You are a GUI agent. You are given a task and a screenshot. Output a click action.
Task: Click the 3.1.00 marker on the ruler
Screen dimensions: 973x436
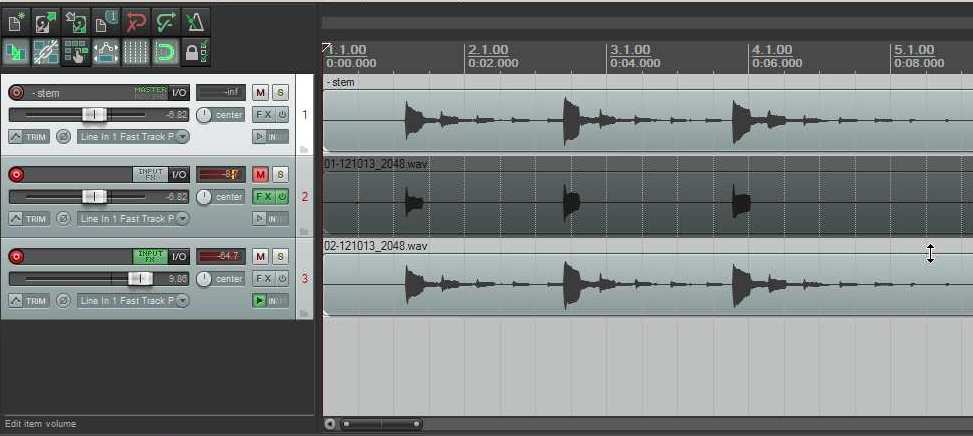tap(630, 50)
